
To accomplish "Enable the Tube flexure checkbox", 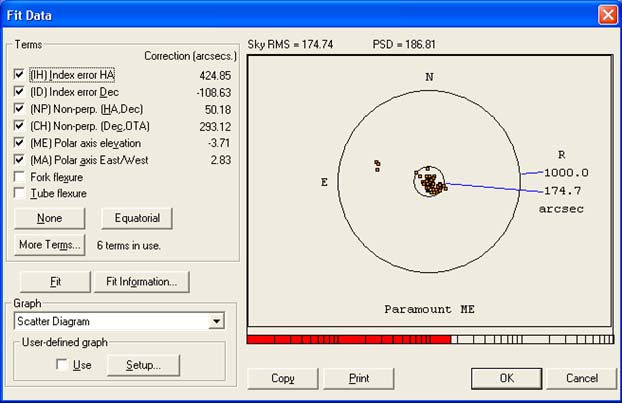I will pos(20,194).
